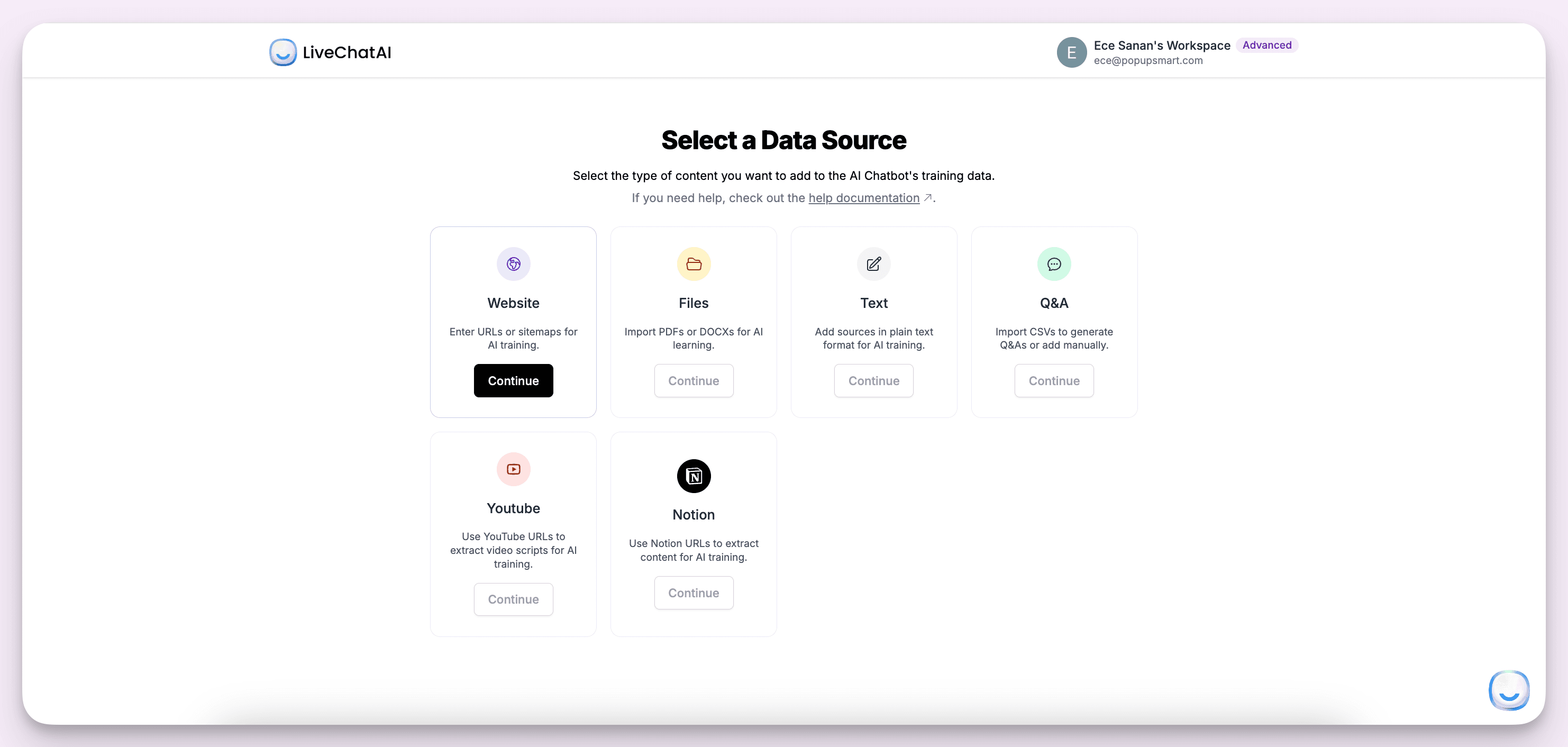Continue with the Website data source
The width and height of the screenshot is (1568, 747).
coord(513,380)
